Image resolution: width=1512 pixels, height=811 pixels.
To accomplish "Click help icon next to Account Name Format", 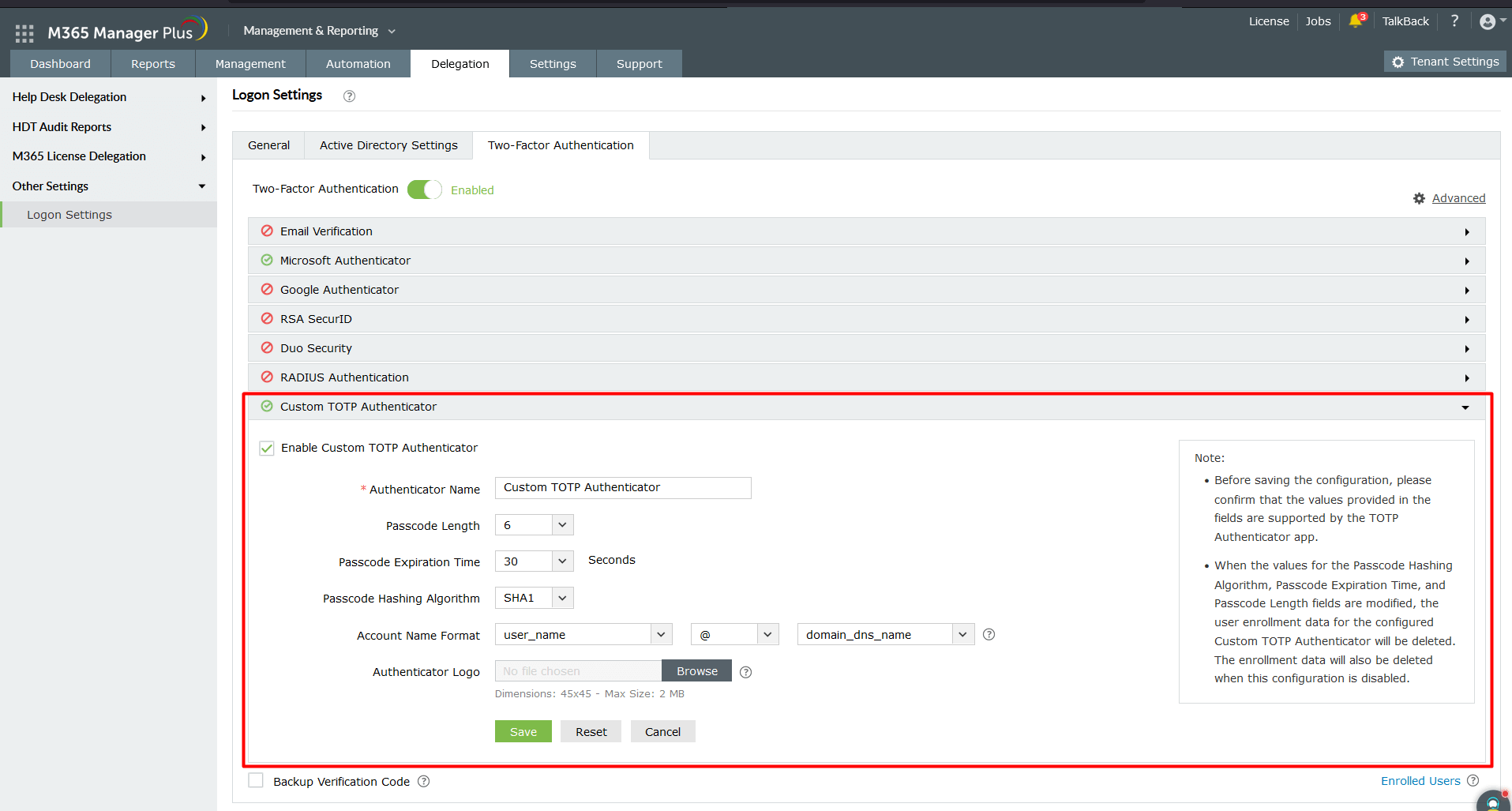I will [989, 634].
